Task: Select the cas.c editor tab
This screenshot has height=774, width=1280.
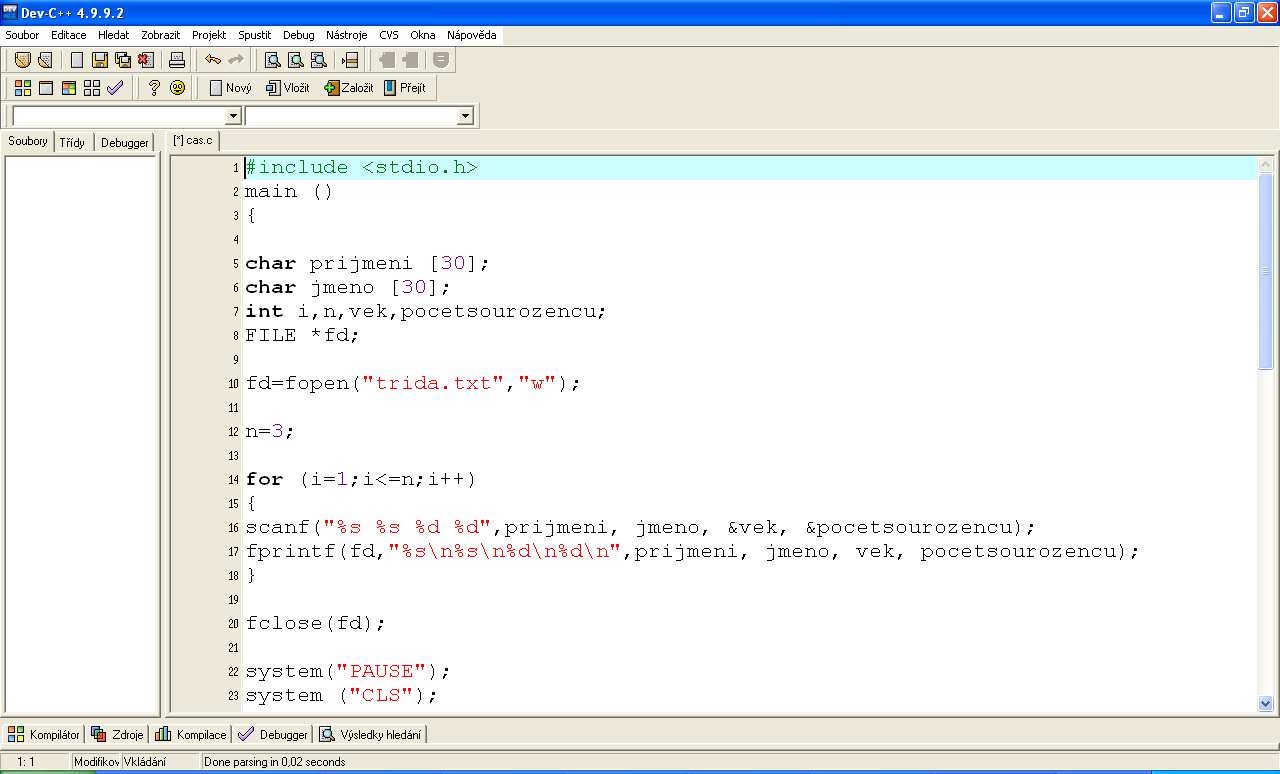Action: tap(193, 140)
